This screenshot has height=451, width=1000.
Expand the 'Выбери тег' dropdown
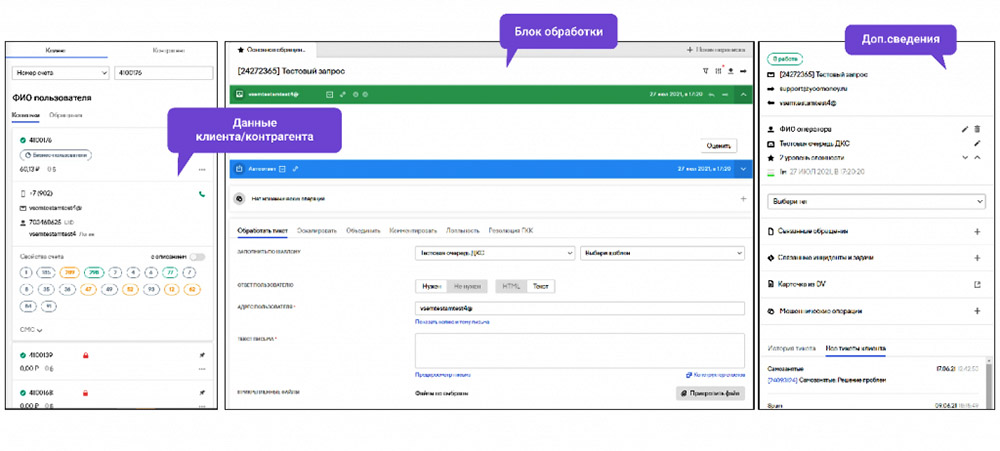[876, 202]
